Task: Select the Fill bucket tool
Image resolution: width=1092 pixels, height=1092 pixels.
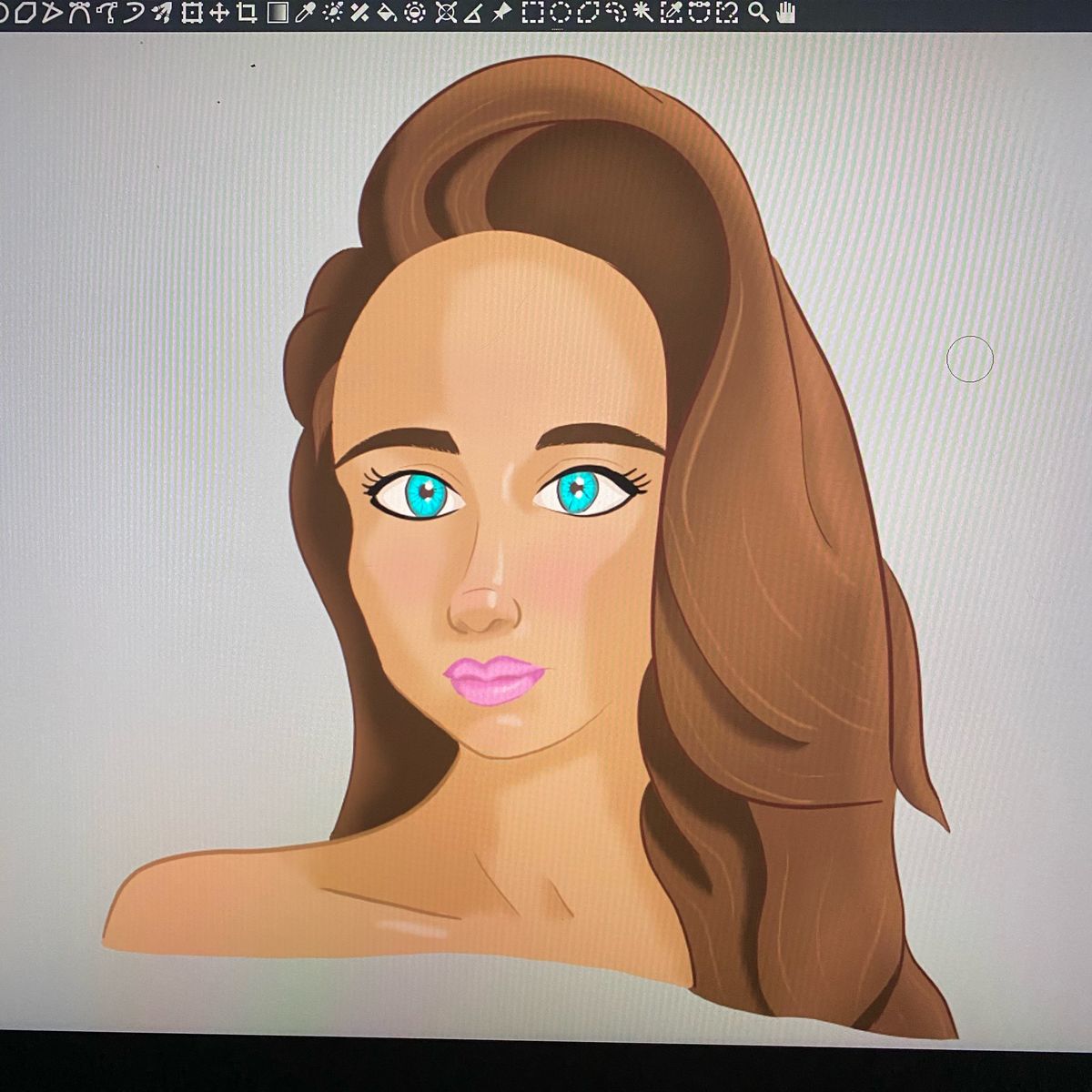Action: [389, 13]
